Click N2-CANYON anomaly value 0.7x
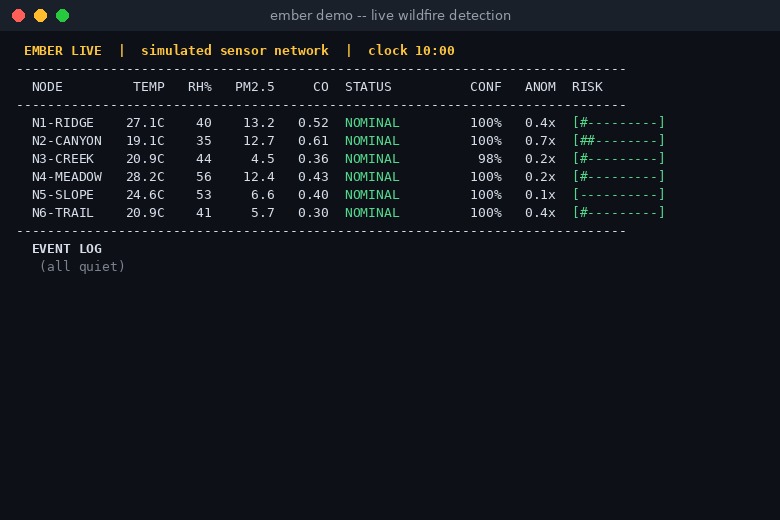 tap(540, 141)
